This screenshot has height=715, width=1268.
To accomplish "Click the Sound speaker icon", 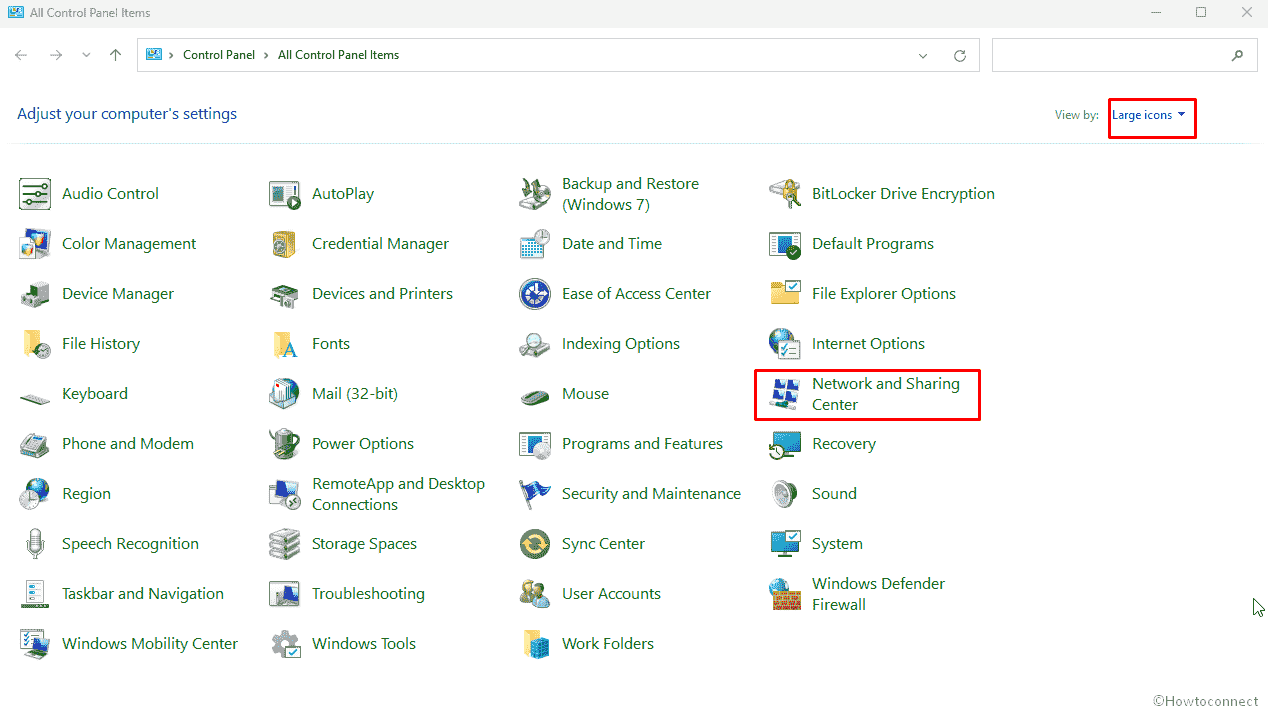I will coord(785,494).
